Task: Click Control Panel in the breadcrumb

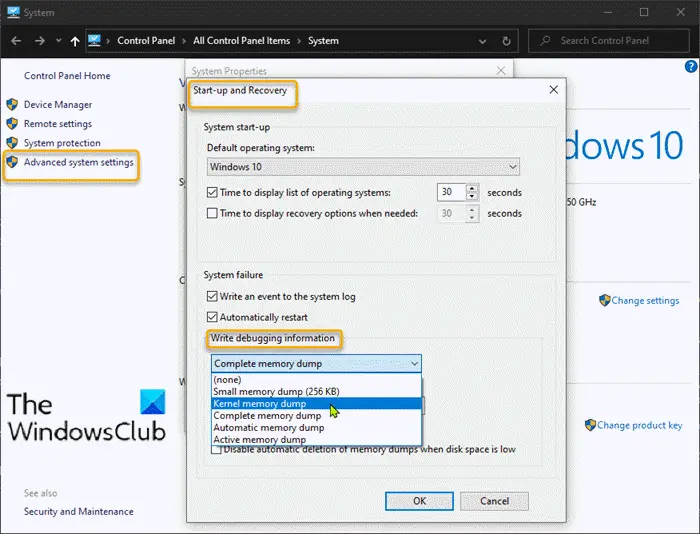Action: [146, 41]
